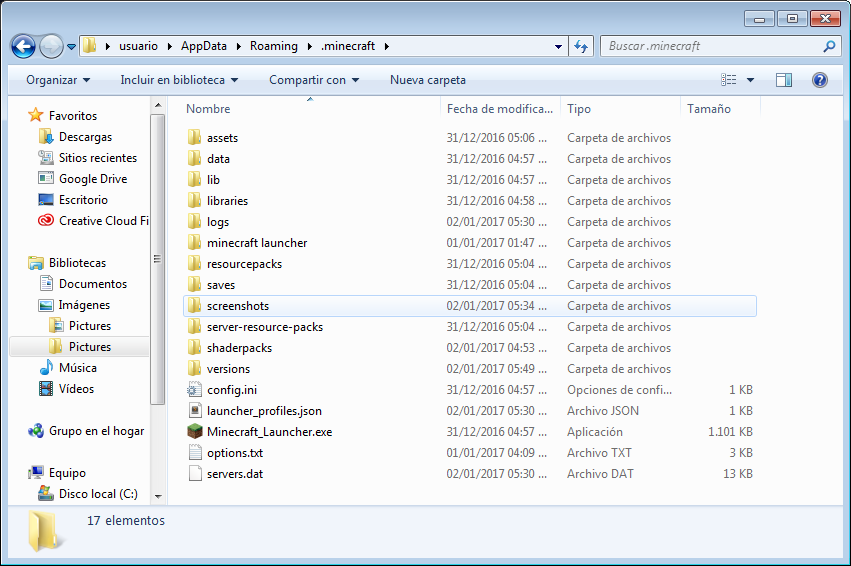
Task: Click the refresh button beside address bar
Action: coord(582,46)
